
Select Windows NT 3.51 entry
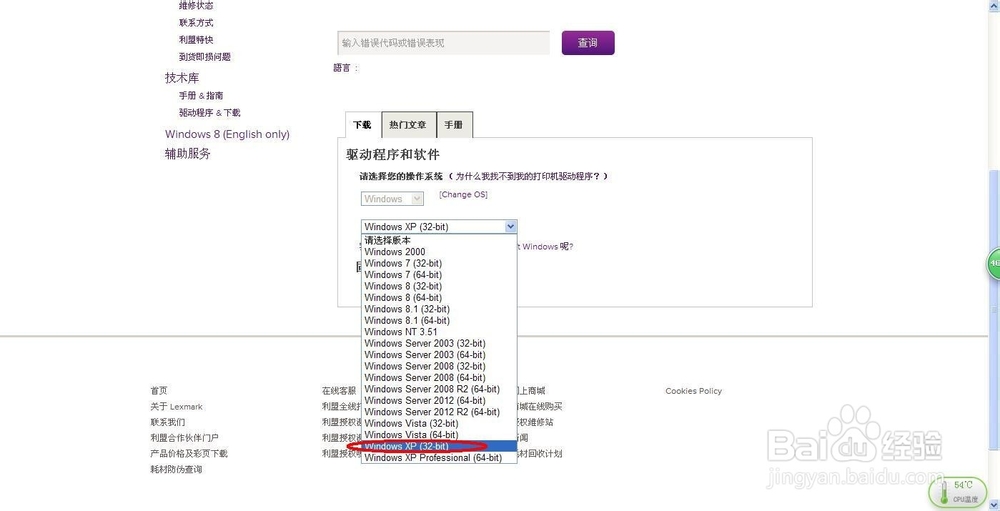[x=439, y=332]
